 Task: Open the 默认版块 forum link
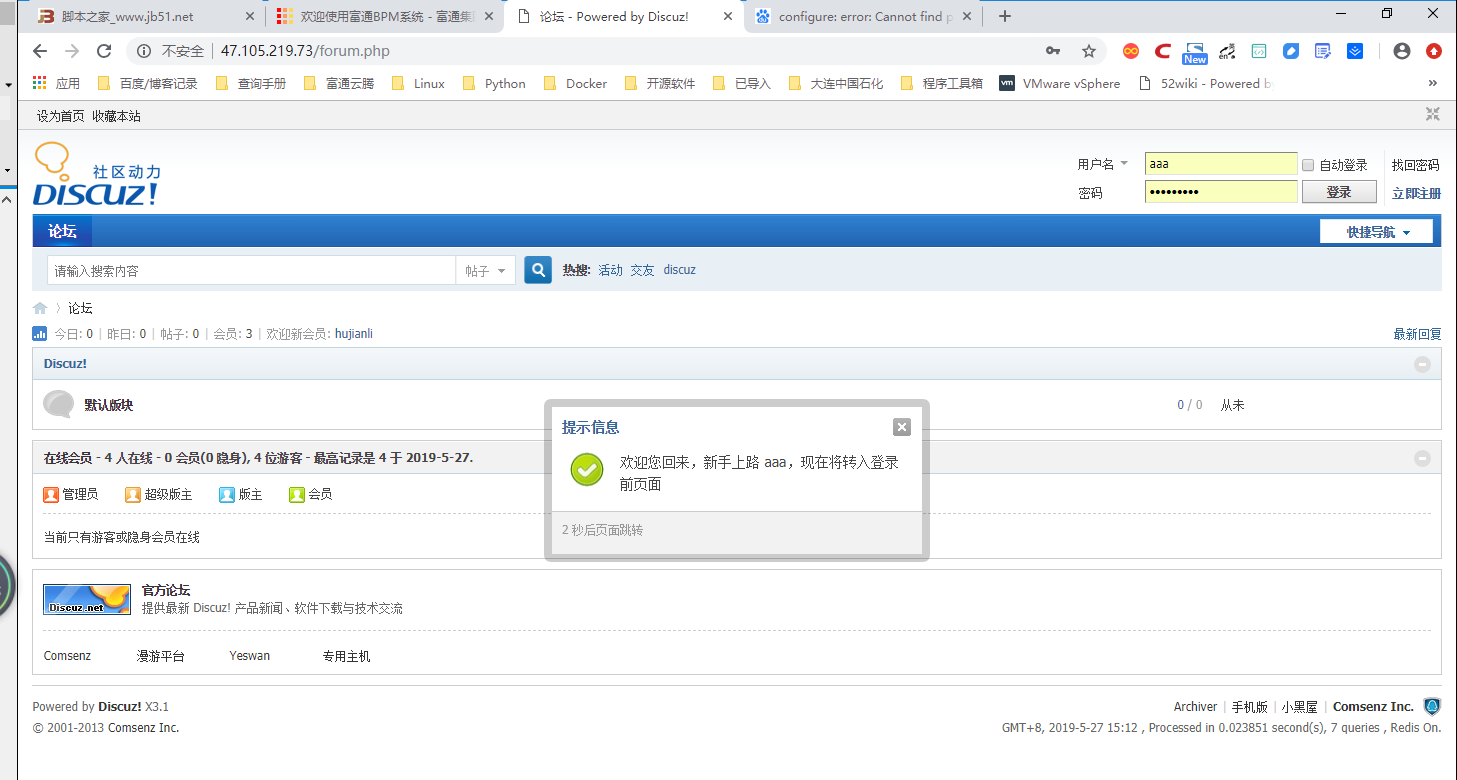(x=108, y=405)
